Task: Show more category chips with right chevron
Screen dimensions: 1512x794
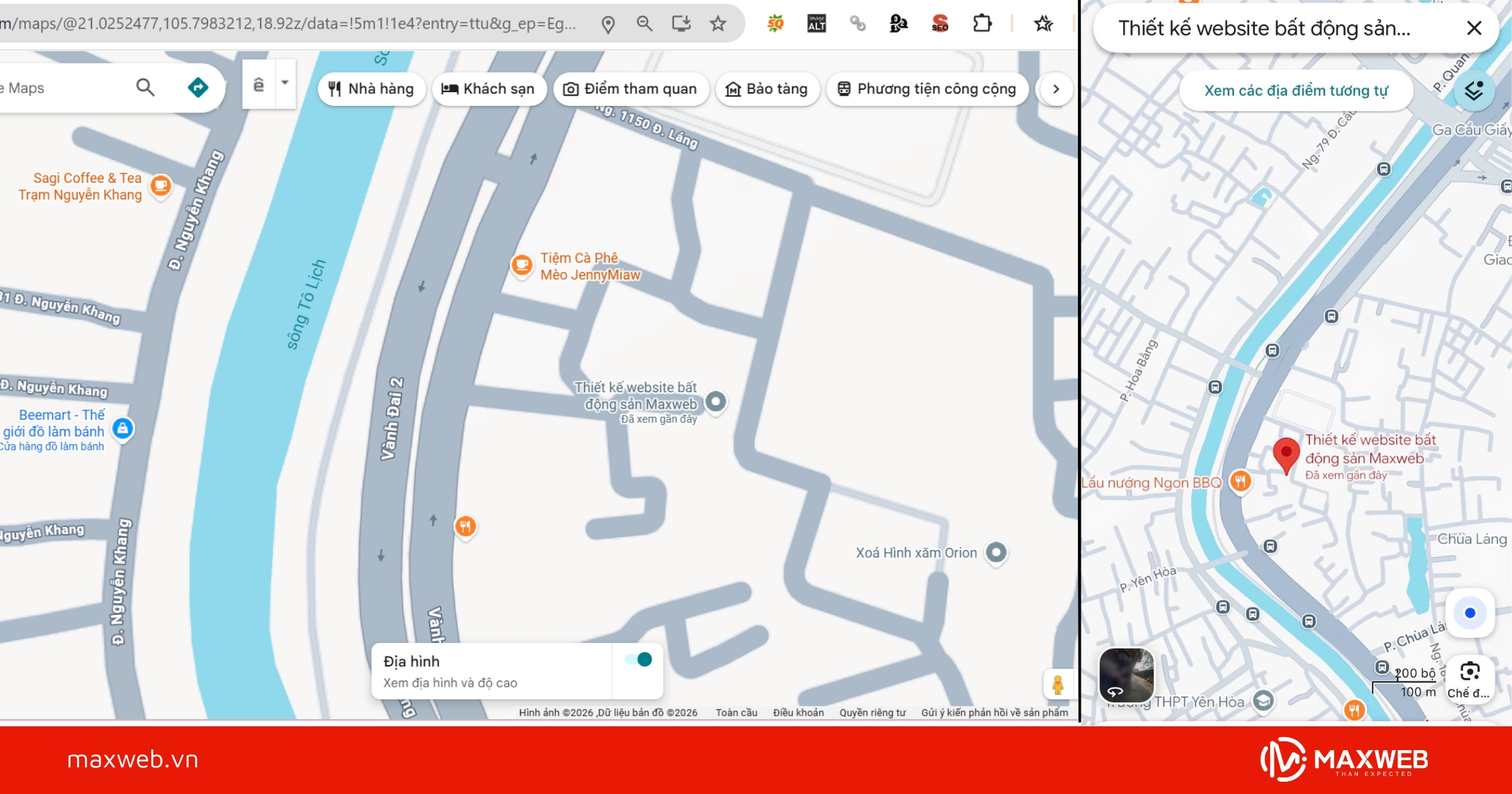Action: click(1056, 89)
